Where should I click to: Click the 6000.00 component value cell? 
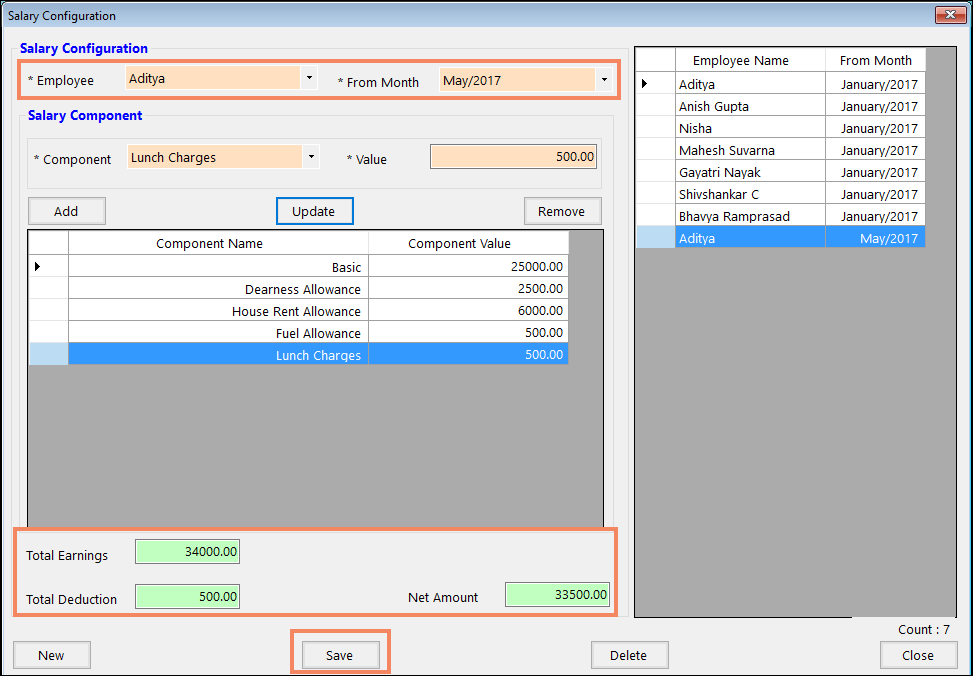pos(468,310)
